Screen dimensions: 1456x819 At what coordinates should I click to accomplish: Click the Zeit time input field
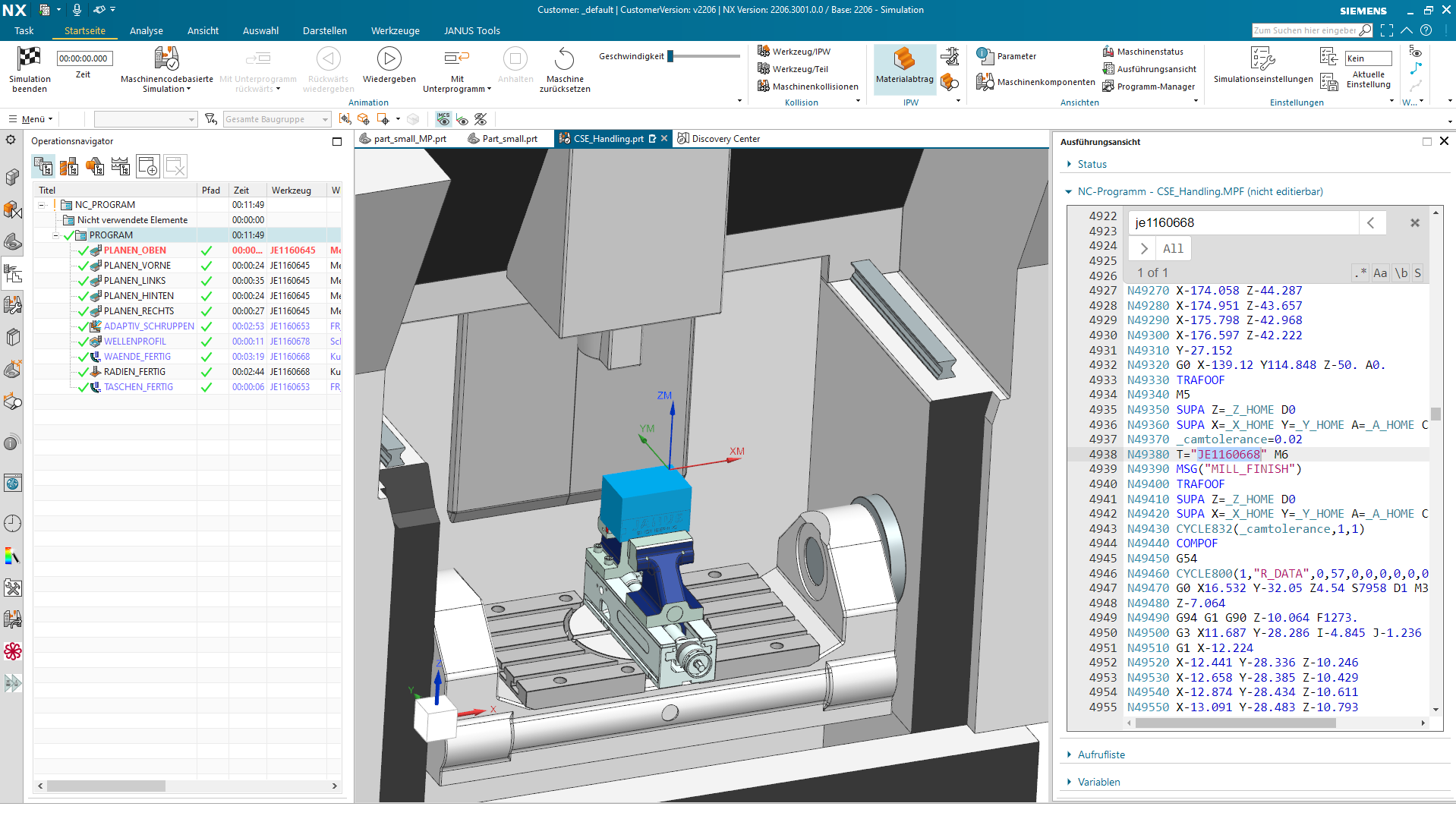[x=84, y=58]
